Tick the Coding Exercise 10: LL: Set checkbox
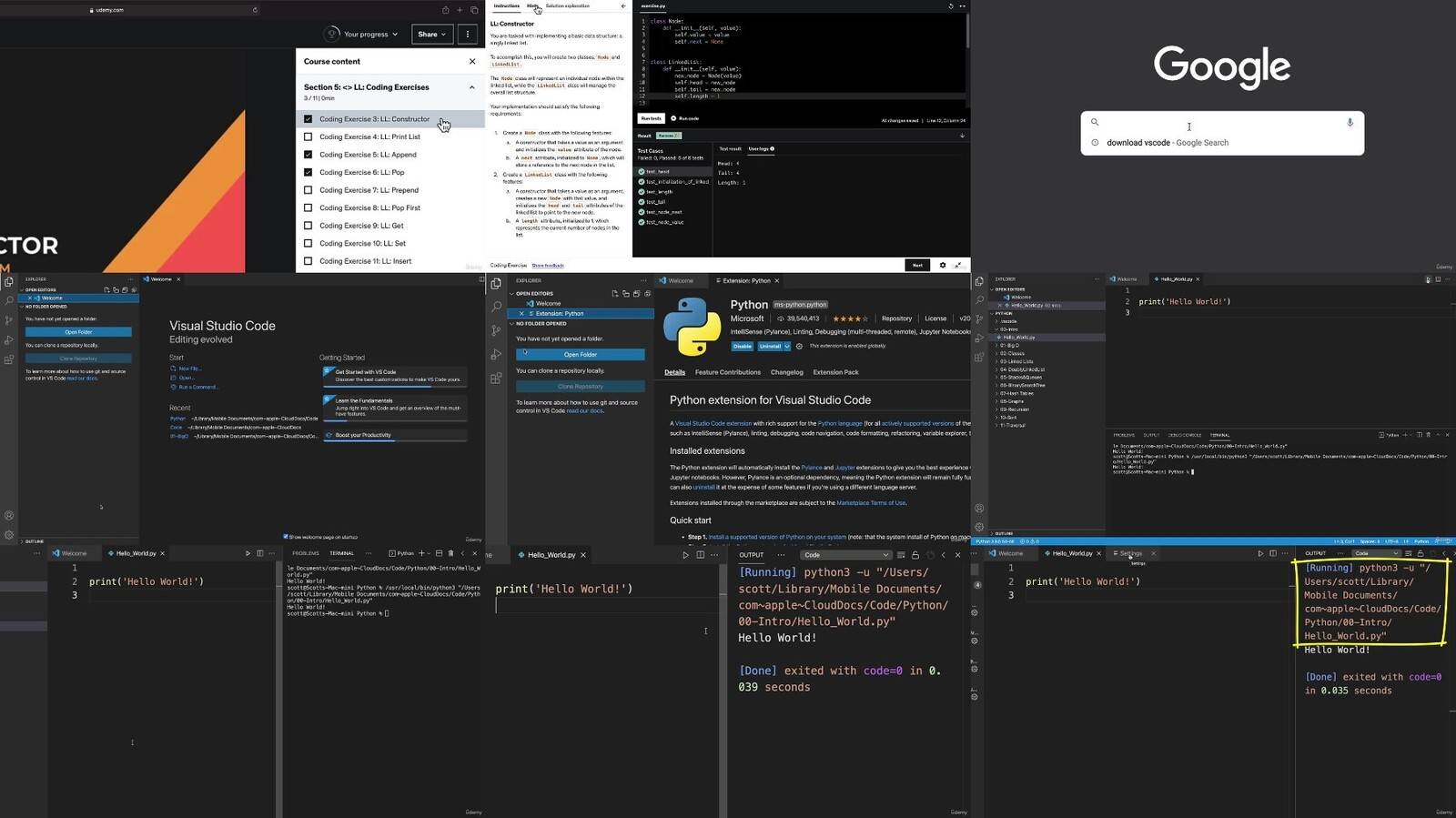 pos(308,243)
